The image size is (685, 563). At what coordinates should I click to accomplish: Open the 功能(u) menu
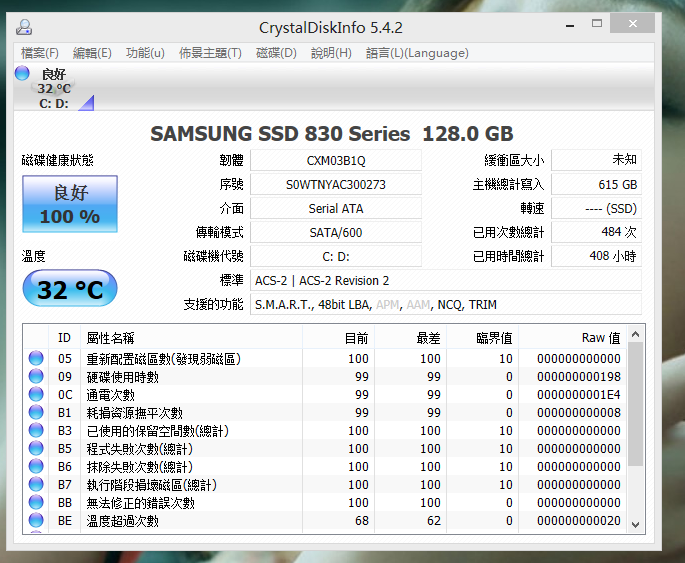pos(145,53)
